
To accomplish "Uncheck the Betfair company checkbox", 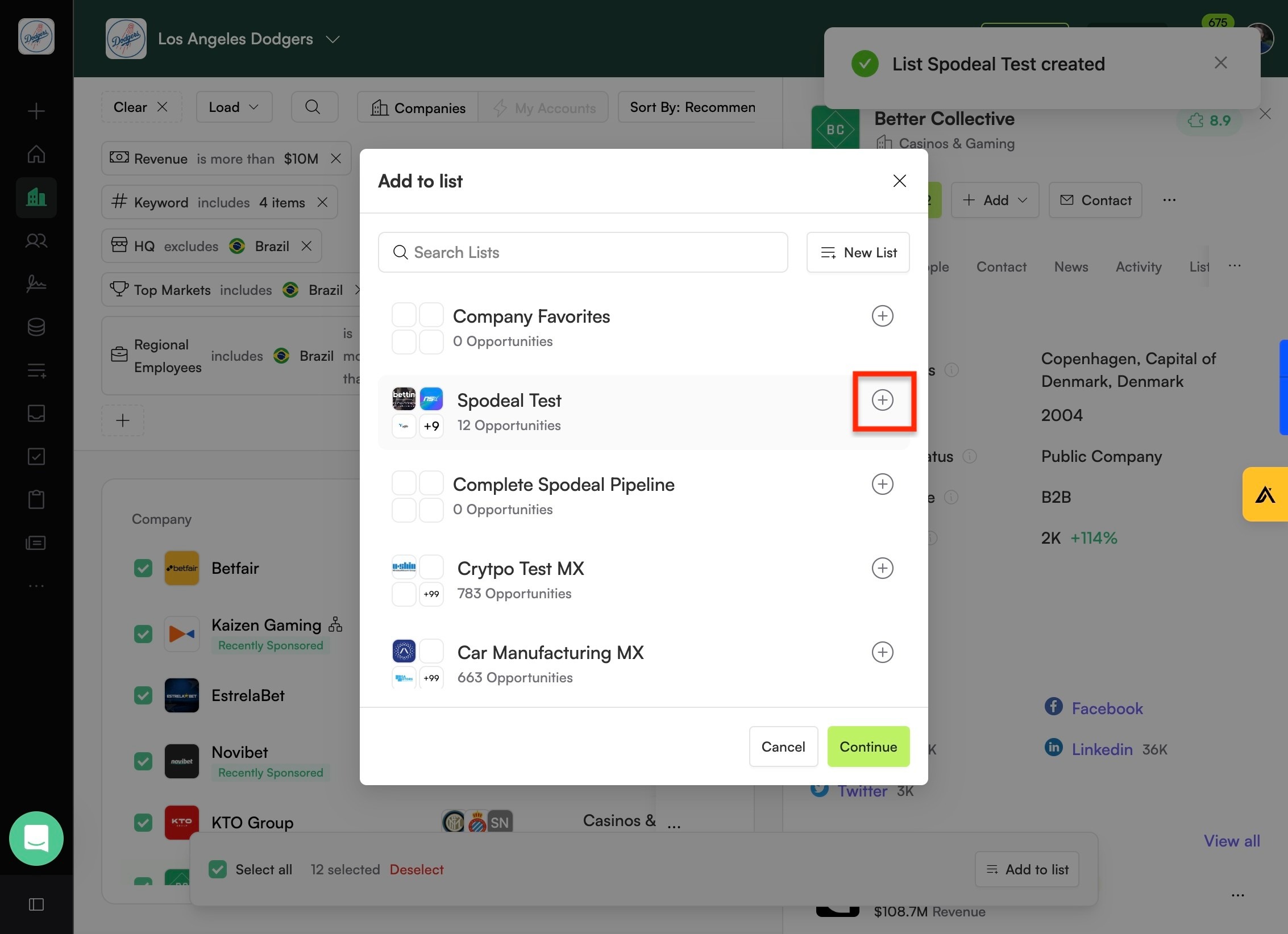I will point(143,568).
